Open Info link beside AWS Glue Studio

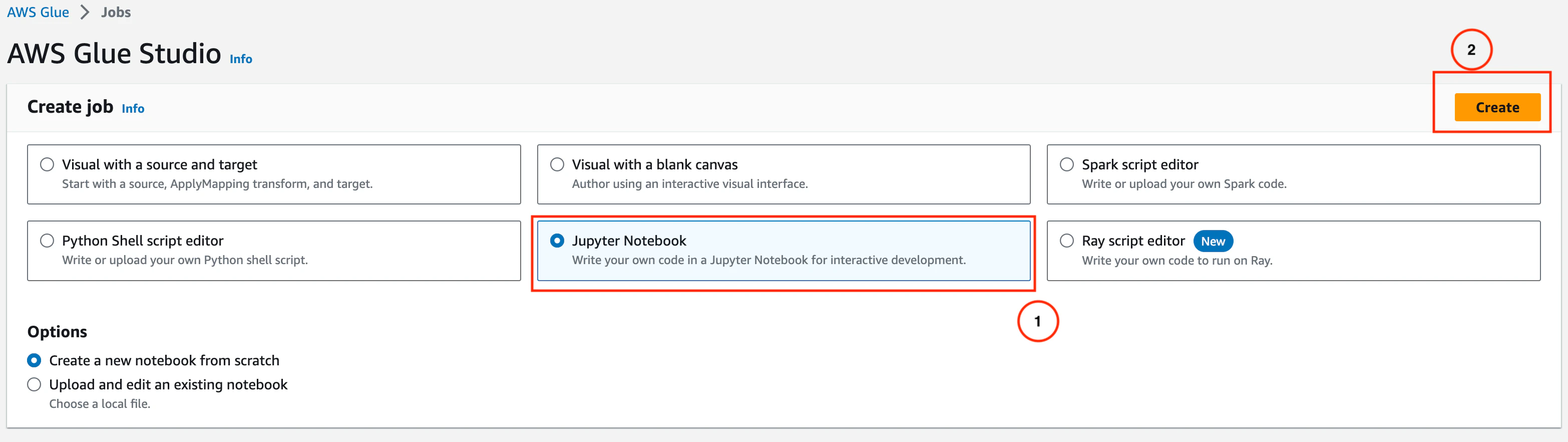(240, 59)
